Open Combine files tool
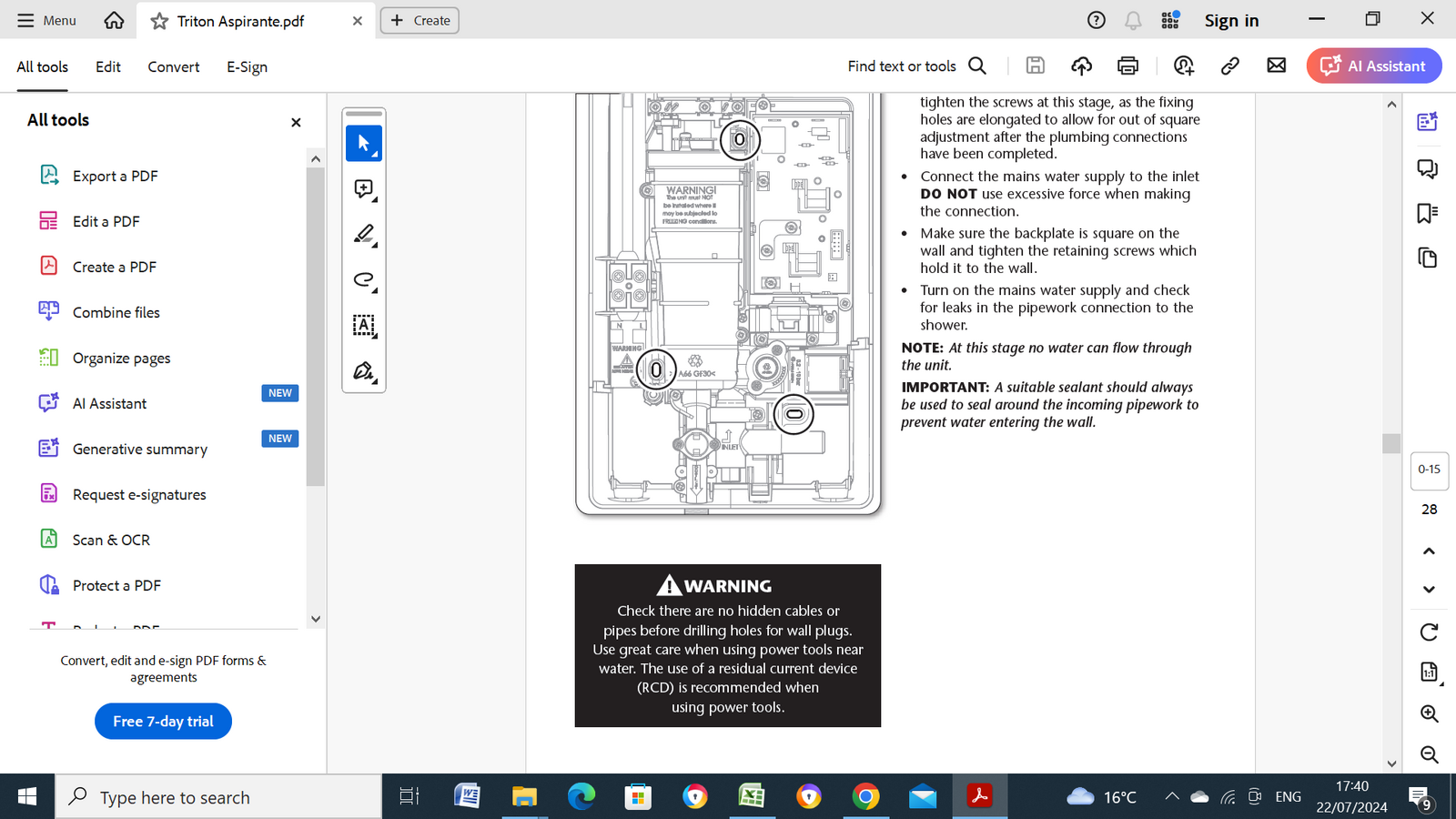 pos(116,312)
